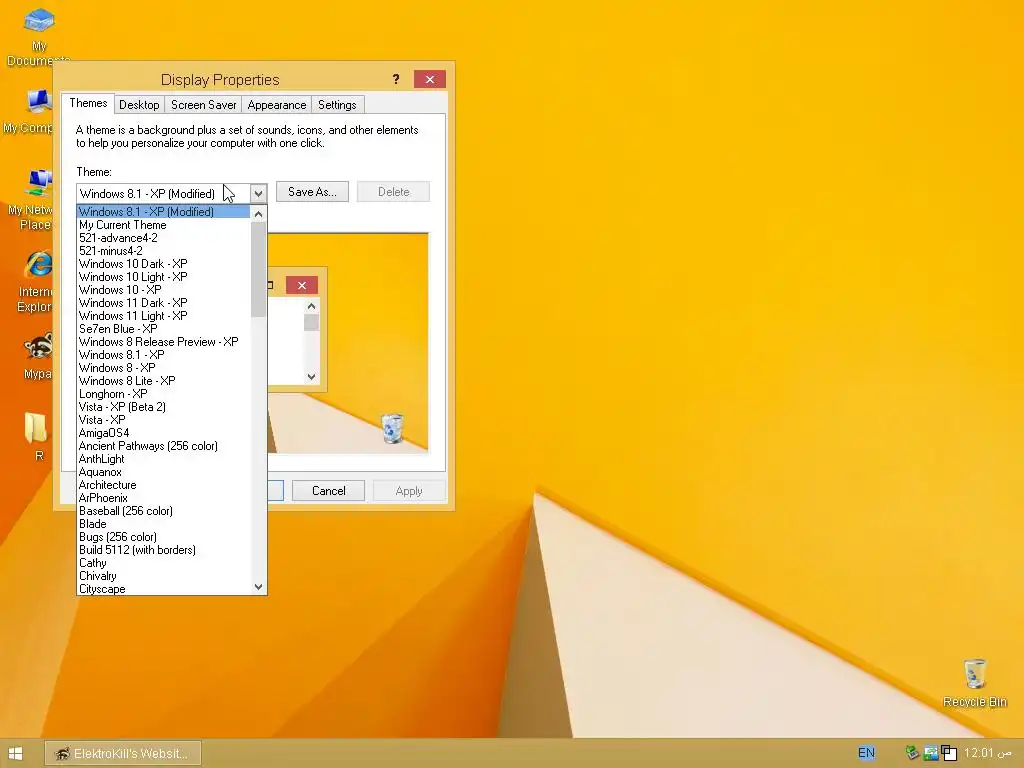
Task: Click the Cancel button
Action: point(328,491)
